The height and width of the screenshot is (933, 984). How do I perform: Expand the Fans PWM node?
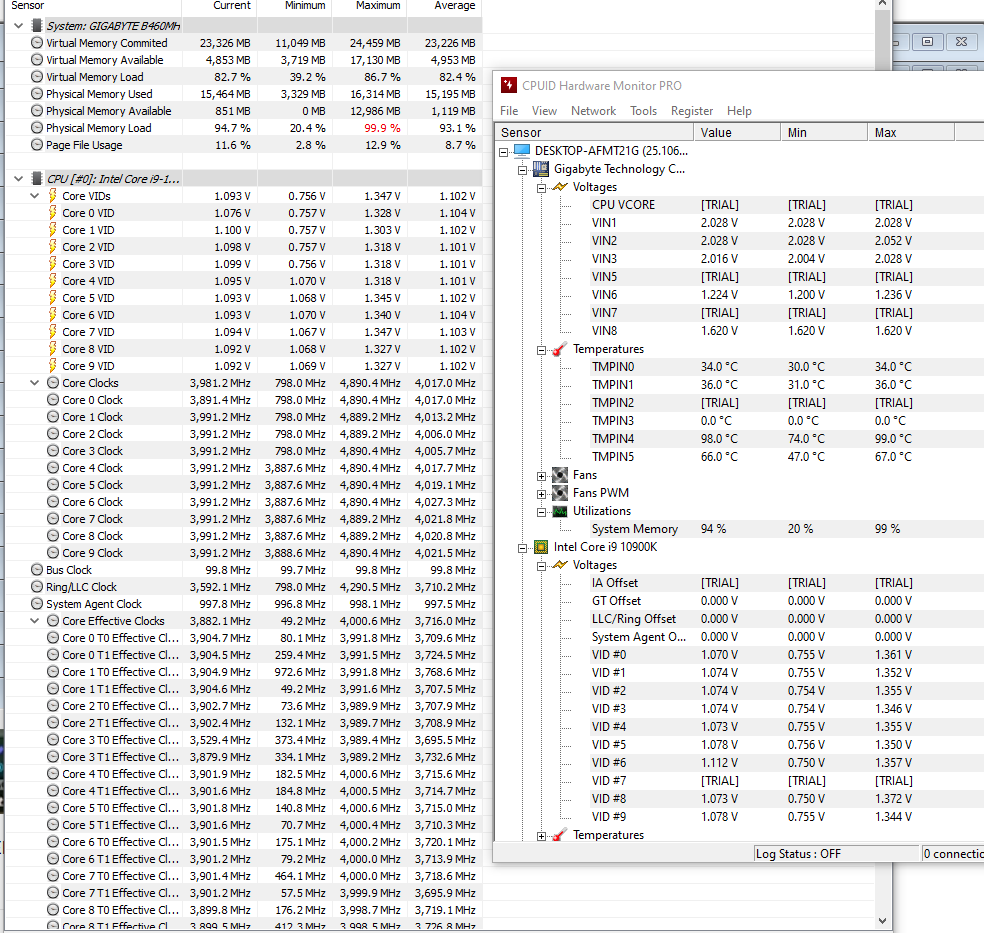pyautogui.click(x=542, y=494)
